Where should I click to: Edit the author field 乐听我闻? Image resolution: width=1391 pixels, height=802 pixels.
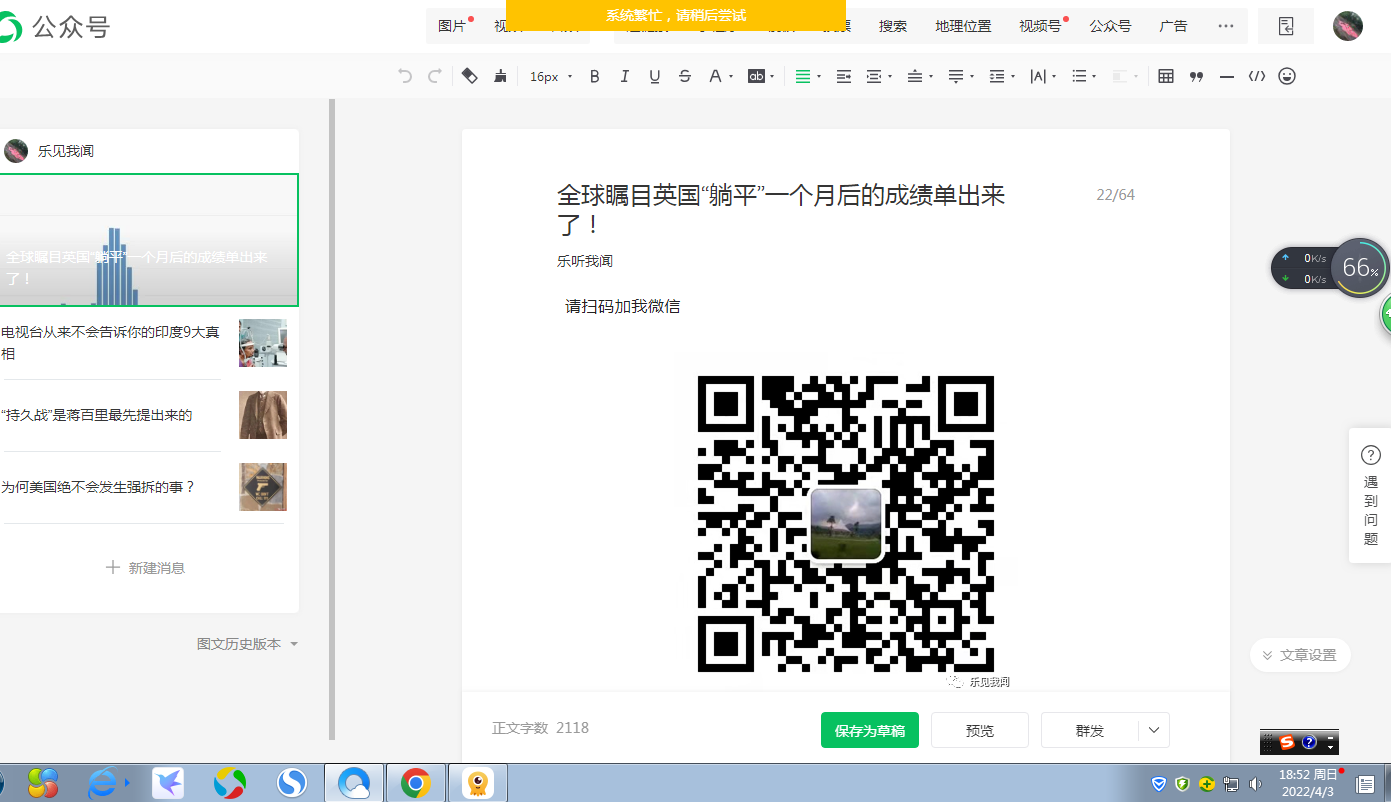coord(585,261)
